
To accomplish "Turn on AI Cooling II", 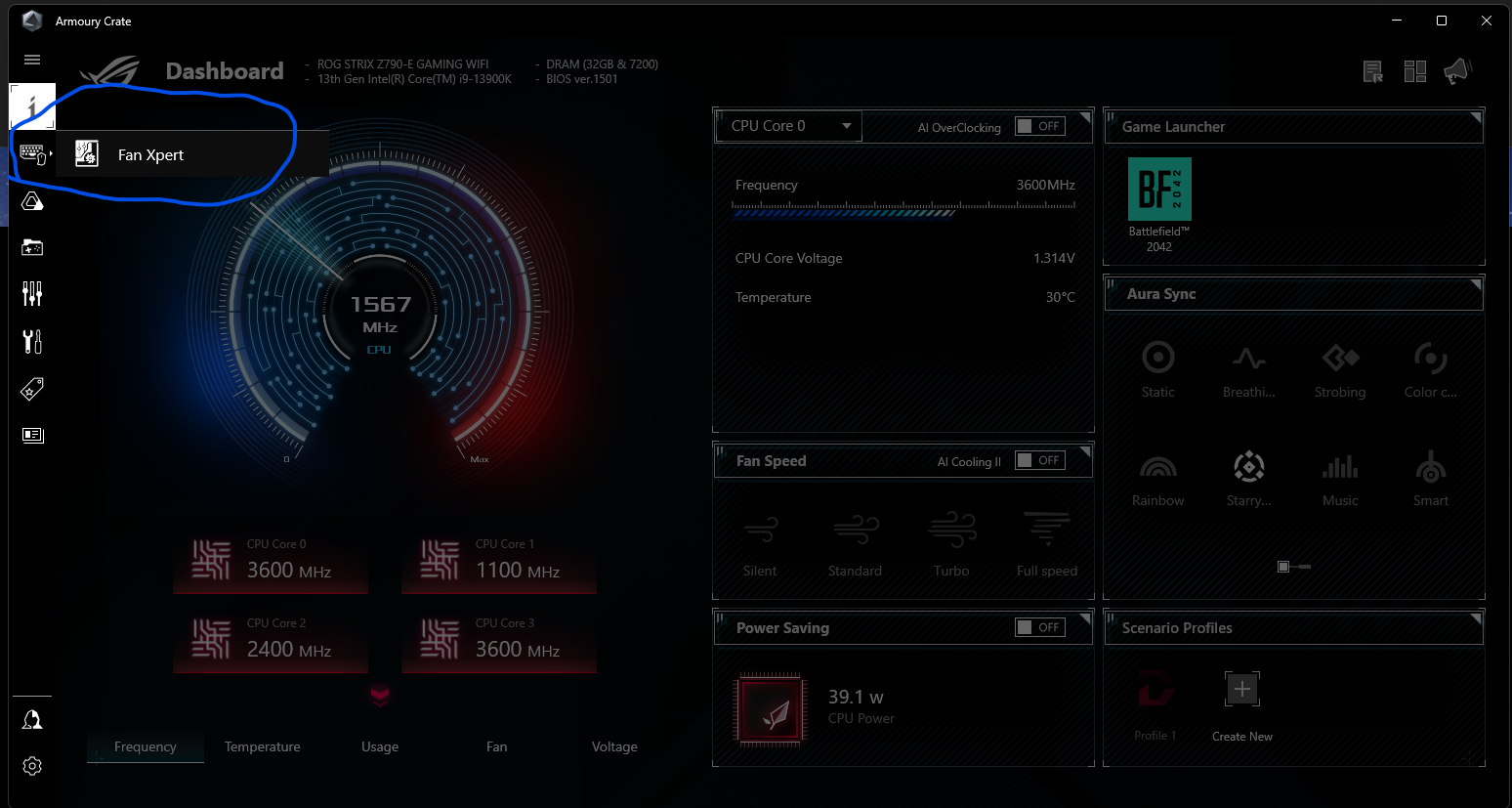I will pos(1039,459).
